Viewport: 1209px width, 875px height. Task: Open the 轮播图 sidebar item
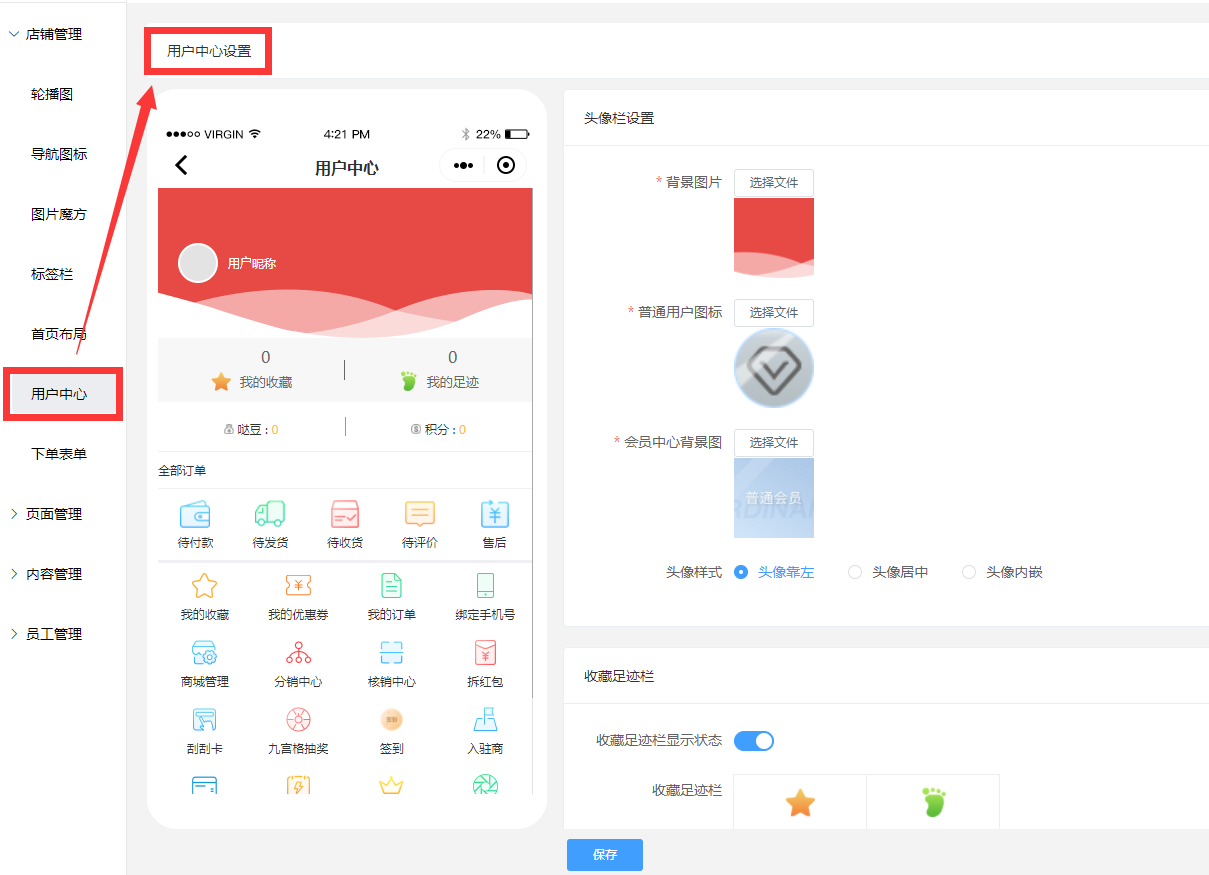coord(52,94)
